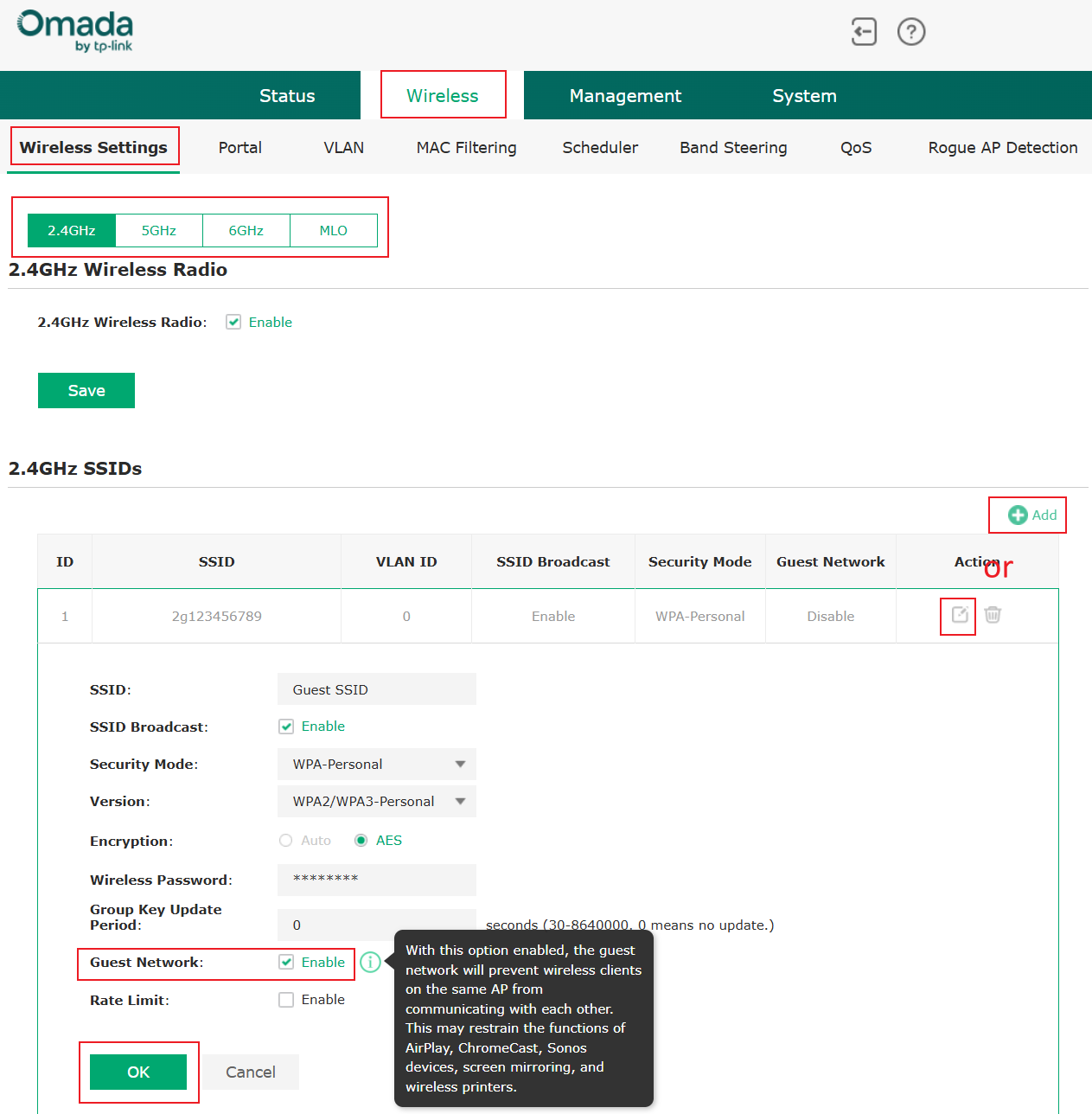Open the WPA2/WPA3-Personal Version dropdown

[376, 801]
